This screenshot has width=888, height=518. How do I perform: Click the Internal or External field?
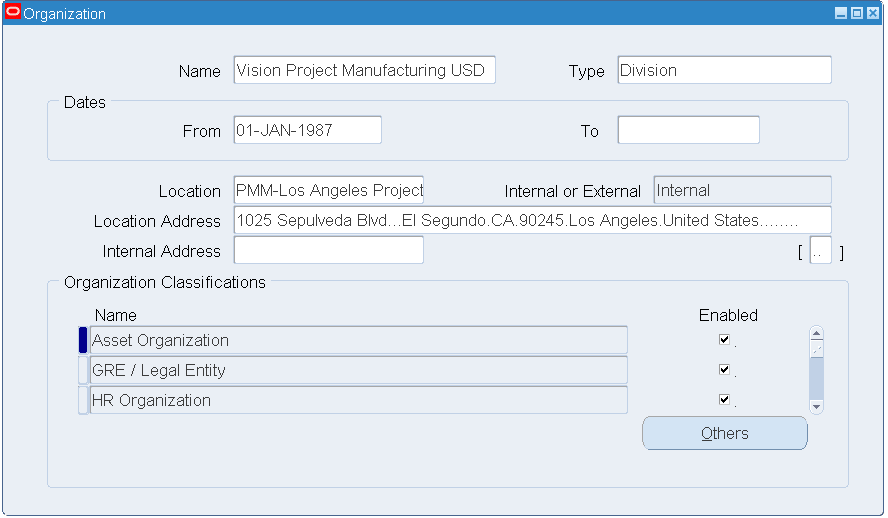point(742,190)
